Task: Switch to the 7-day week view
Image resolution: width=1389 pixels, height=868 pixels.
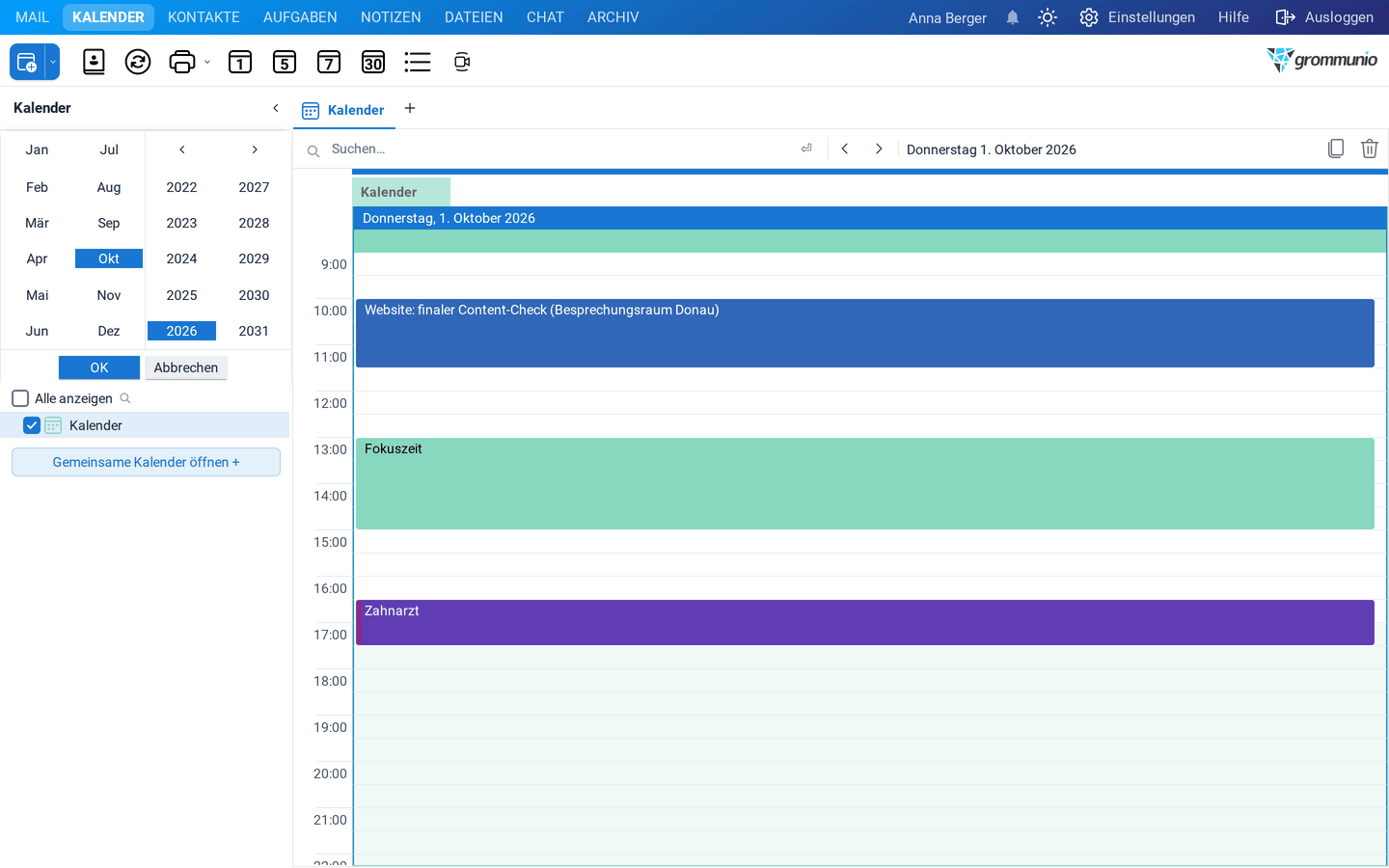Action: click(329, 62)
